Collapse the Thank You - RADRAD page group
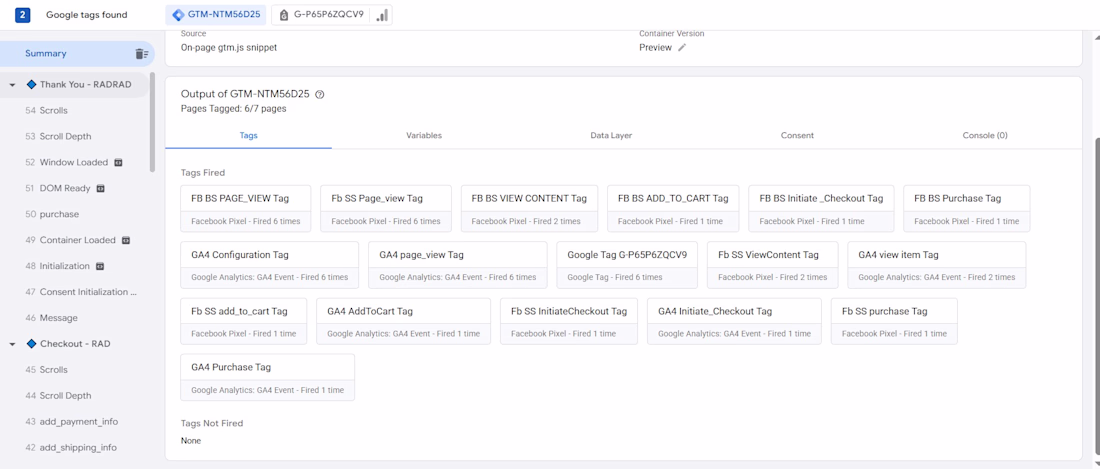The height and width of the screenshot is (469, 1100). tap(13, 85)
